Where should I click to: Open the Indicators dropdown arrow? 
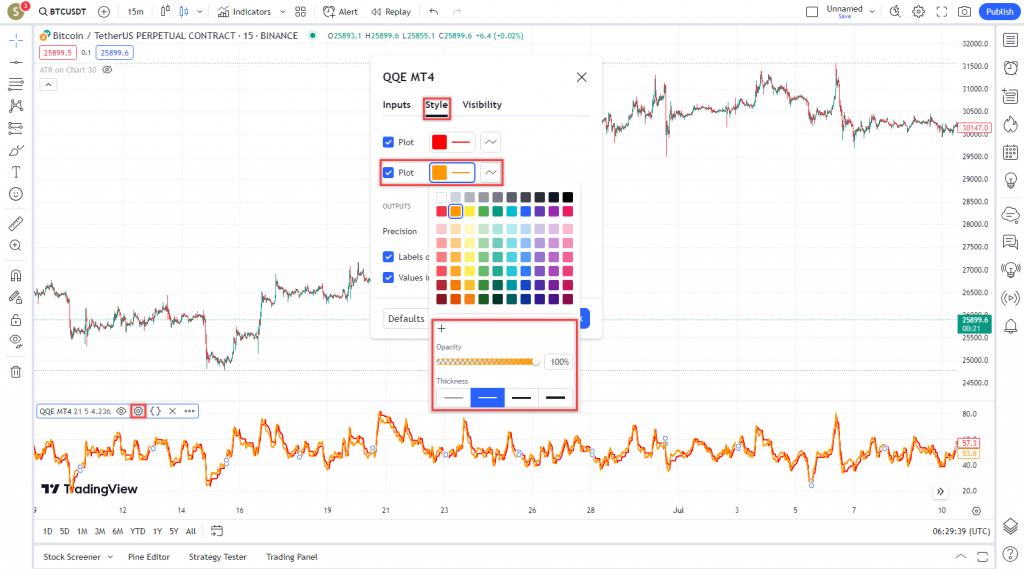282,12
